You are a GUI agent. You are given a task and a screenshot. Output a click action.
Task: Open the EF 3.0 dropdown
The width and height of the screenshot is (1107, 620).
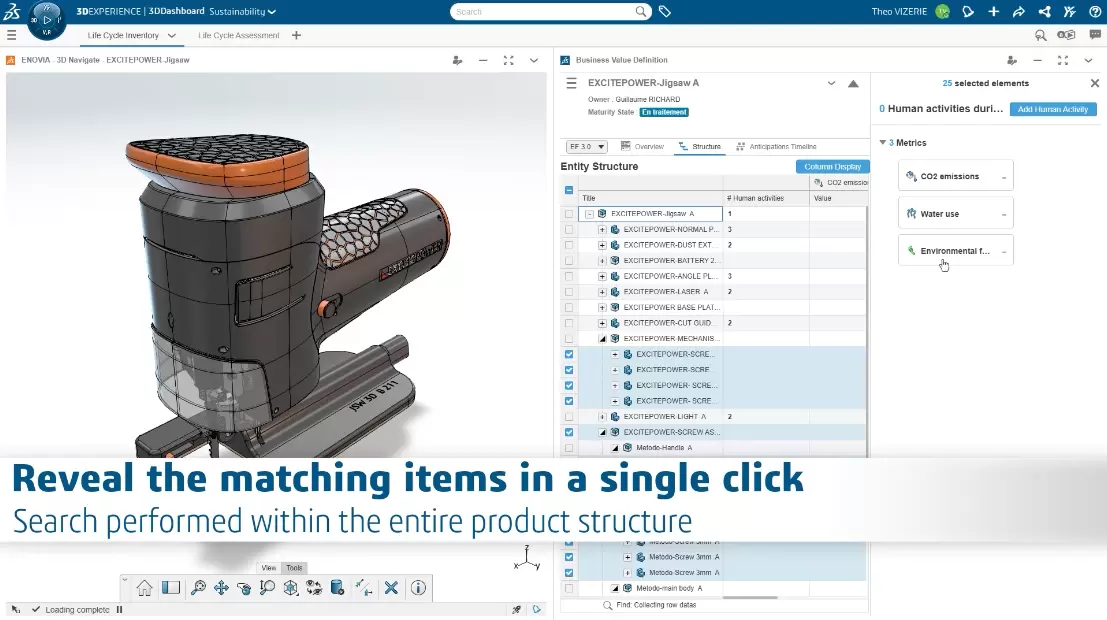point(587,147)
